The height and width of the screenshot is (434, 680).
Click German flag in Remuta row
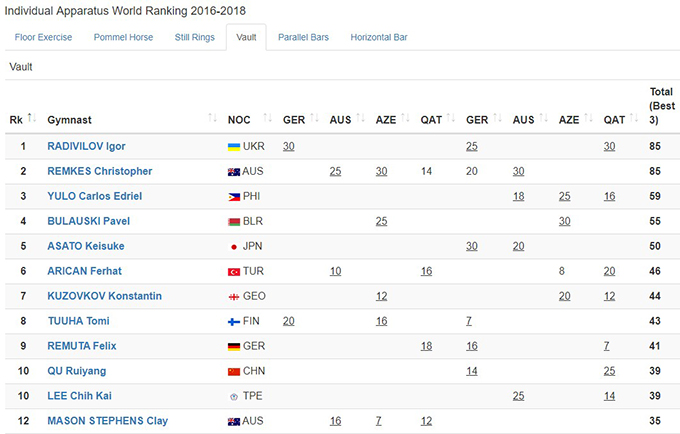[234, 346]
